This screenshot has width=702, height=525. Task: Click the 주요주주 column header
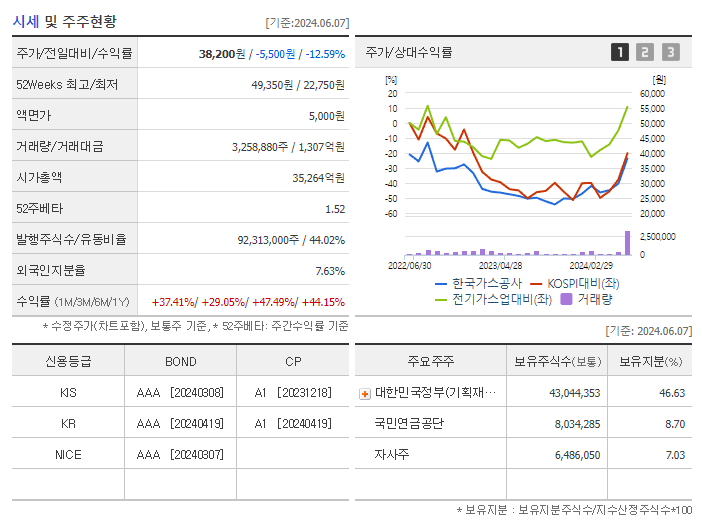coord(430,361)
